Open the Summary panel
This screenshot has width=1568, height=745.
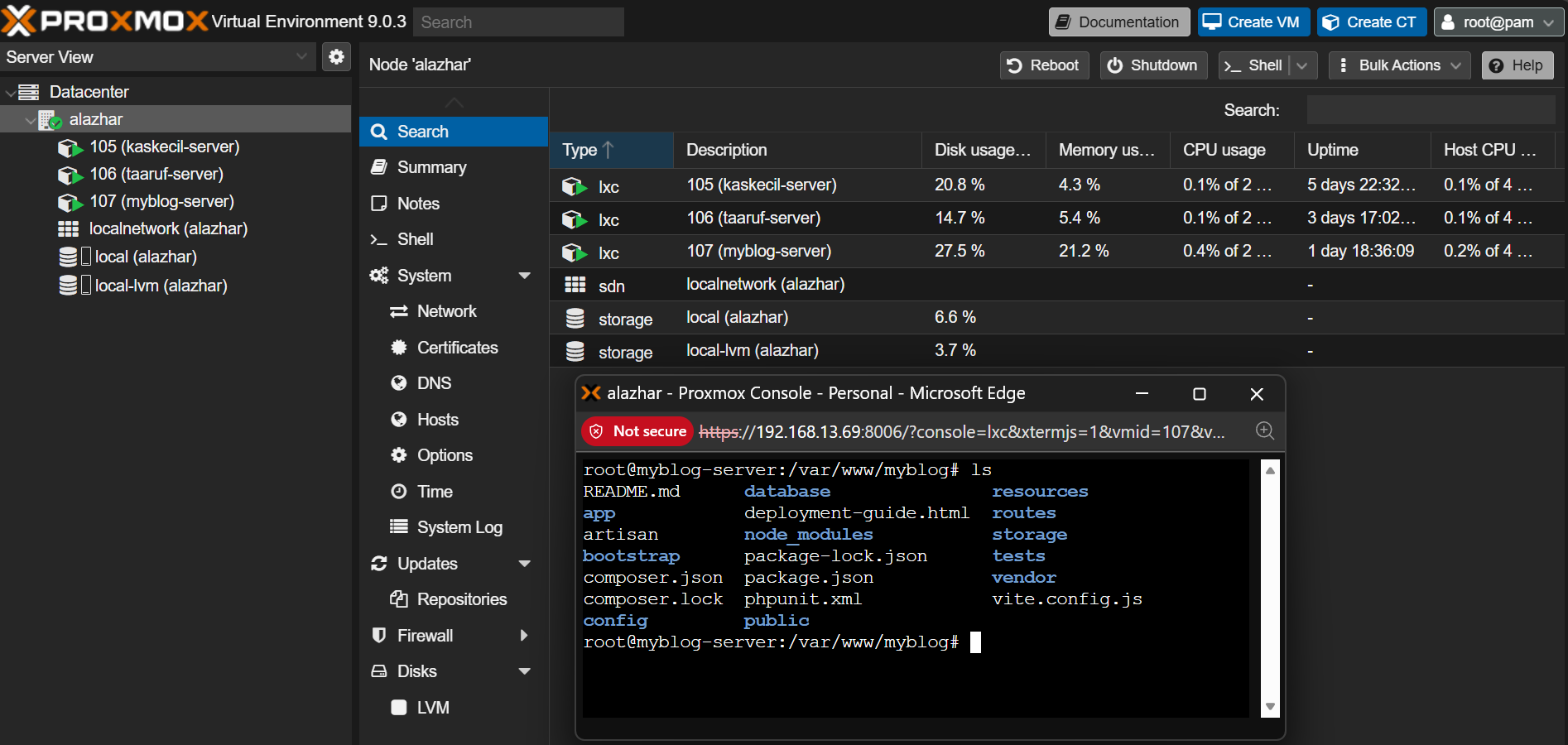[454, 167]
